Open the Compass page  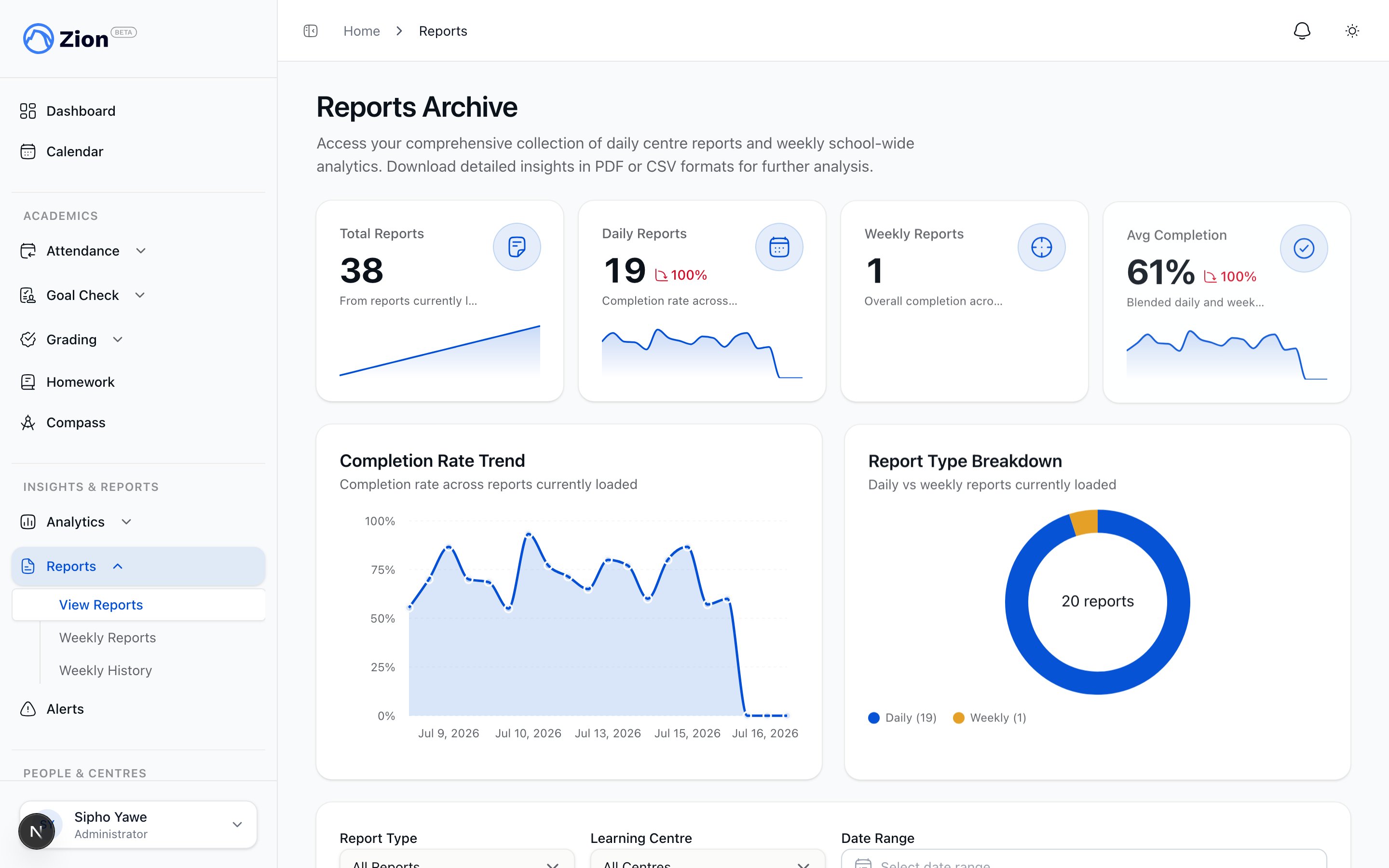coord(138,422)
